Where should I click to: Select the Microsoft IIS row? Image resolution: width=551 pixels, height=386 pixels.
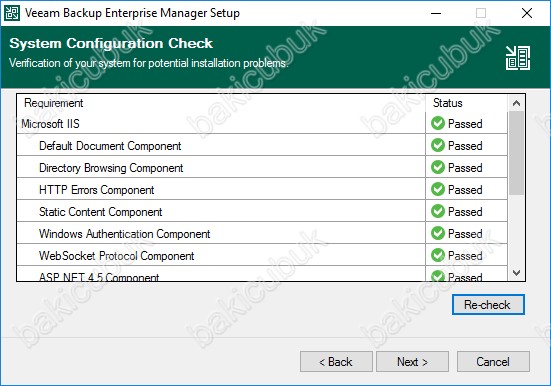(262, 123)
